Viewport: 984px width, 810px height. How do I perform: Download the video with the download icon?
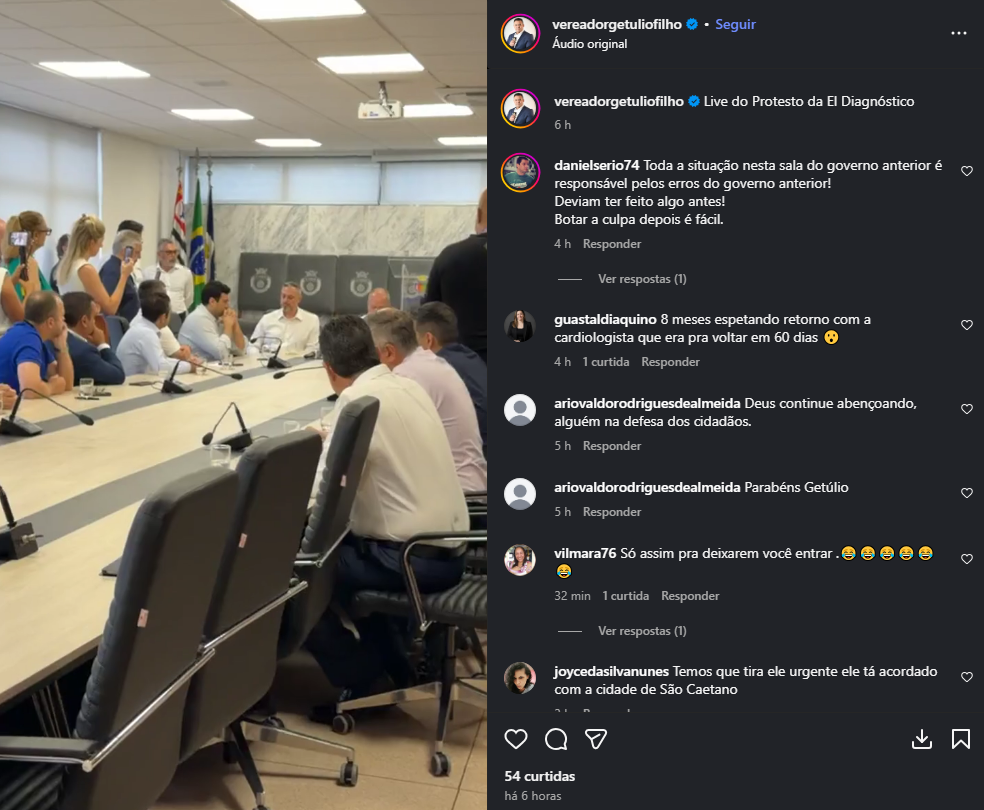(x=921, y=739)
